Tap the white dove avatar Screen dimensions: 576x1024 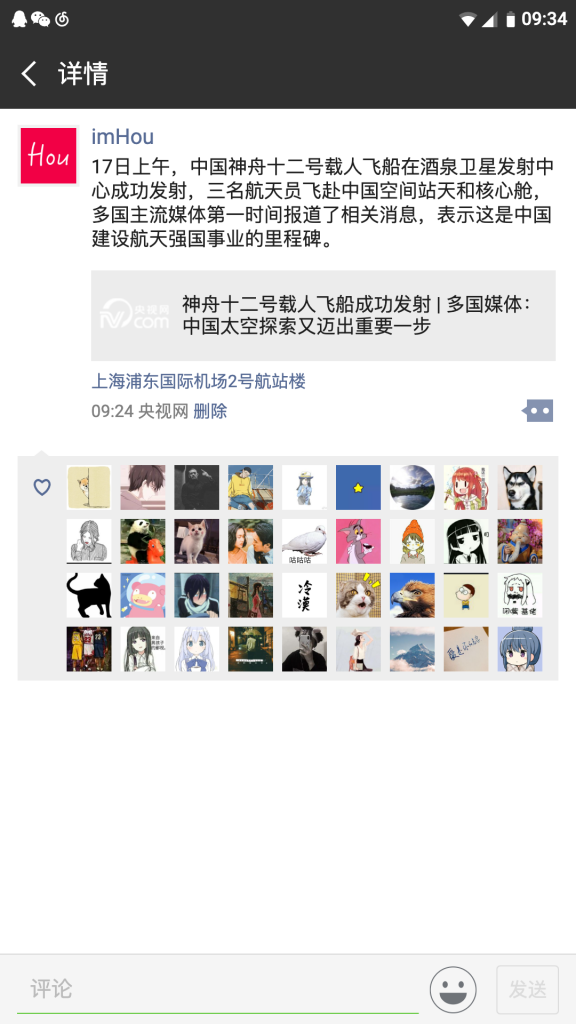(304, 541)
